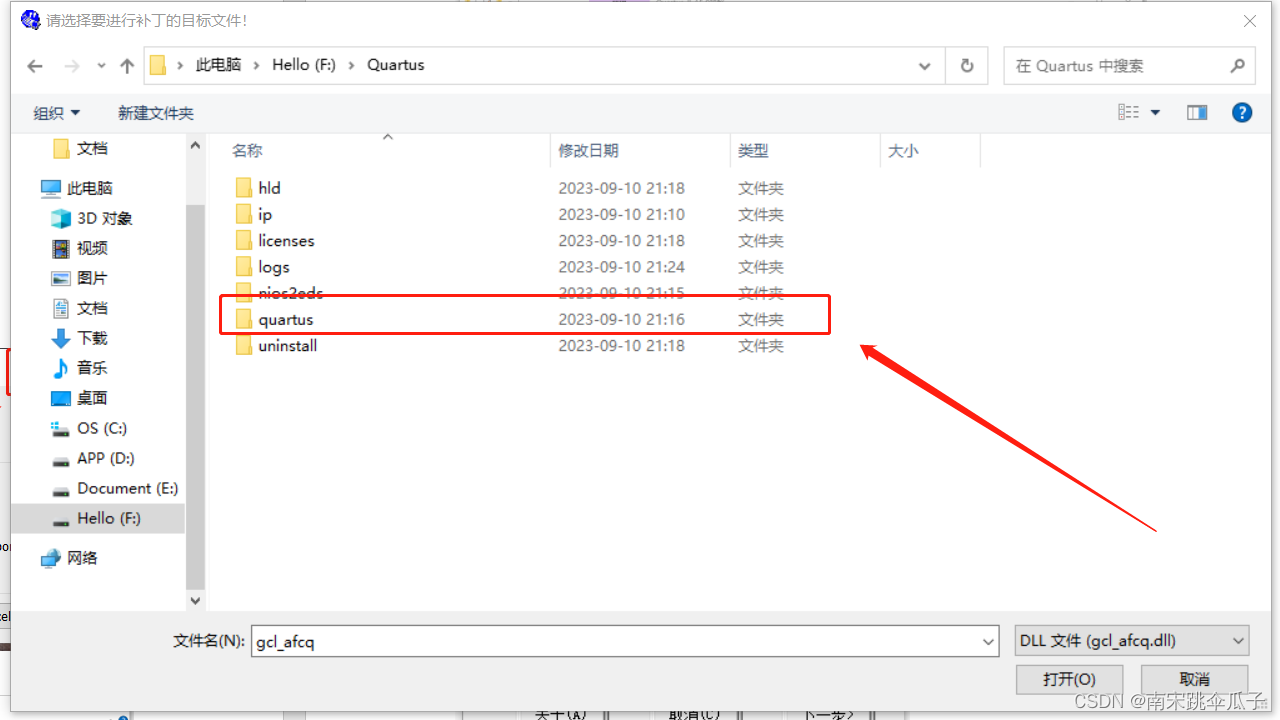Click navigation pane scroll down arrow
Screen dimensions: 1280x720
[x=195, y=601]
